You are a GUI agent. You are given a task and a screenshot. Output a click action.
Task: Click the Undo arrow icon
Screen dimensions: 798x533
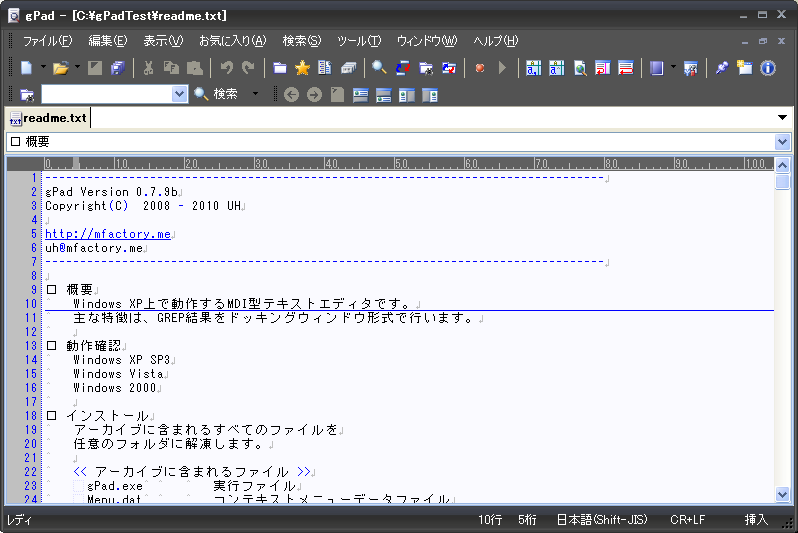[227, 68]
